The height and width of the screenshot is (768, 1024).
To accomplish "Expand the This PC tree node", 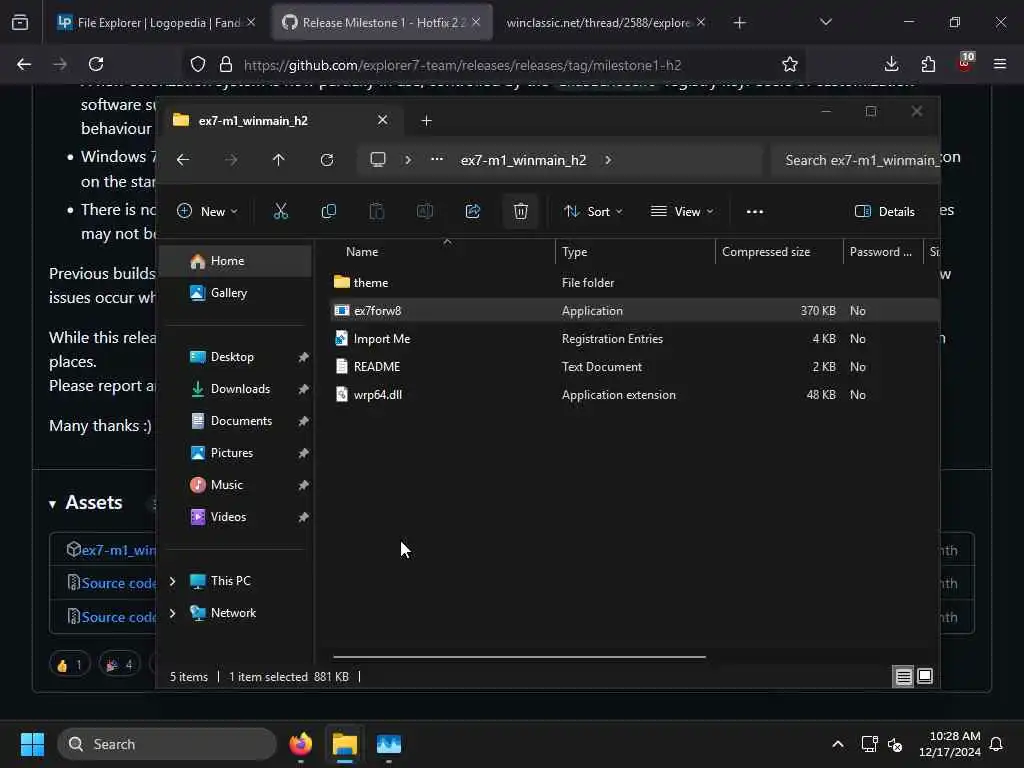I will [x=172, y=581].
